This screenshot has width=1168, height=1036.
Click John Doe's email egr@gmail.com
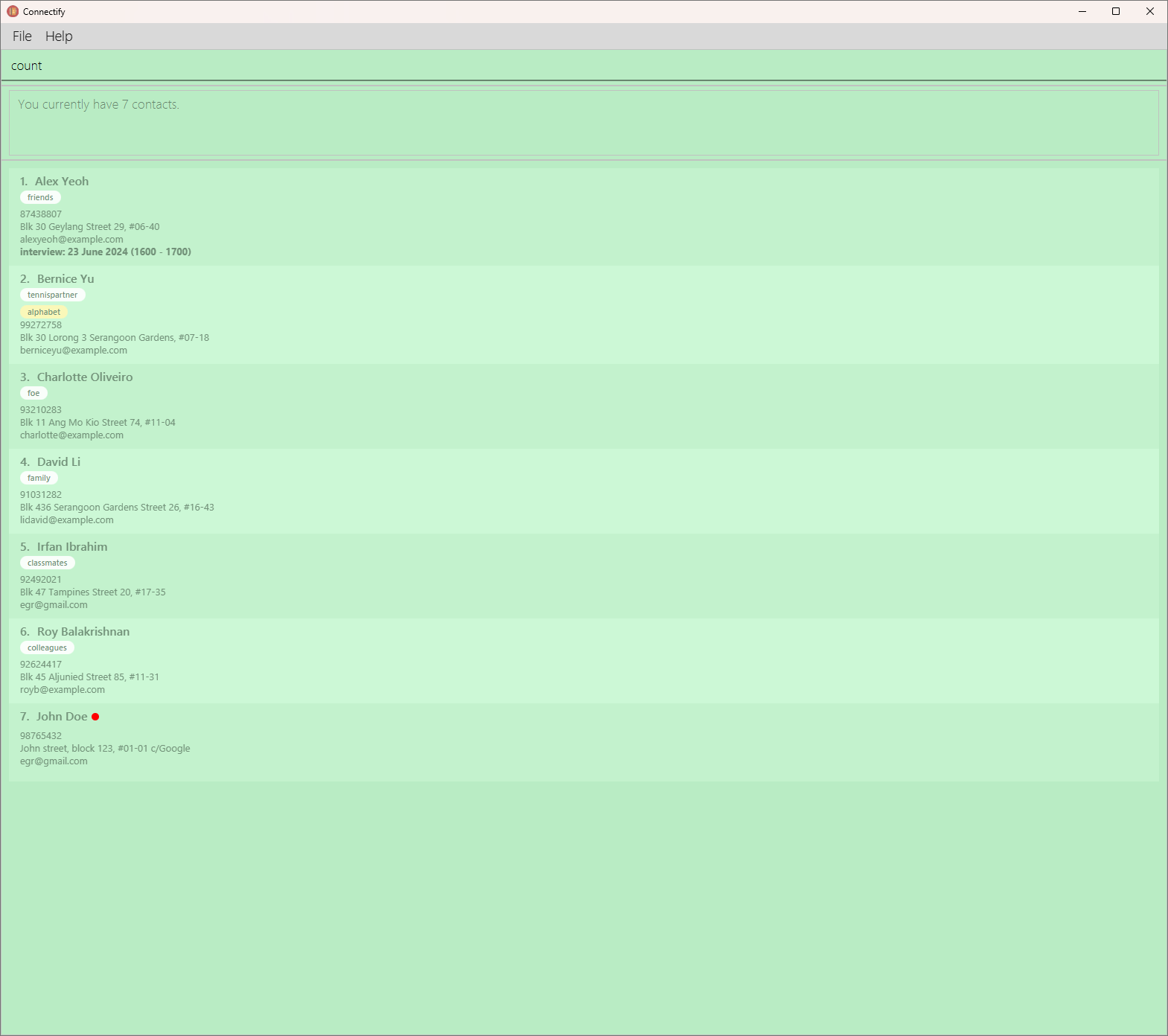pyautogui.click(x=54, y=761)
